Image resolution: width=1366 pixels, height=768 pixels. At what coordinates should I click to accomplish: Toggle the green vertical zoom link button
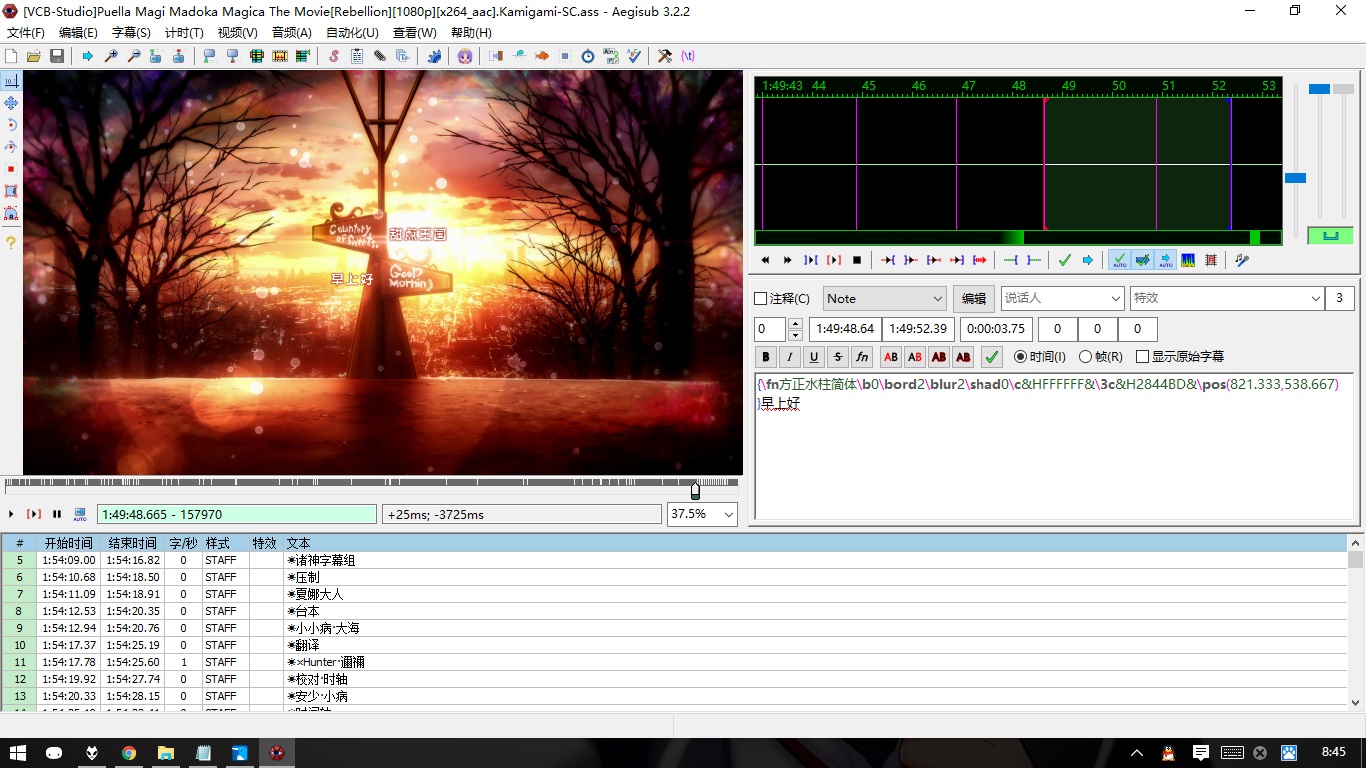[1330, 236]
